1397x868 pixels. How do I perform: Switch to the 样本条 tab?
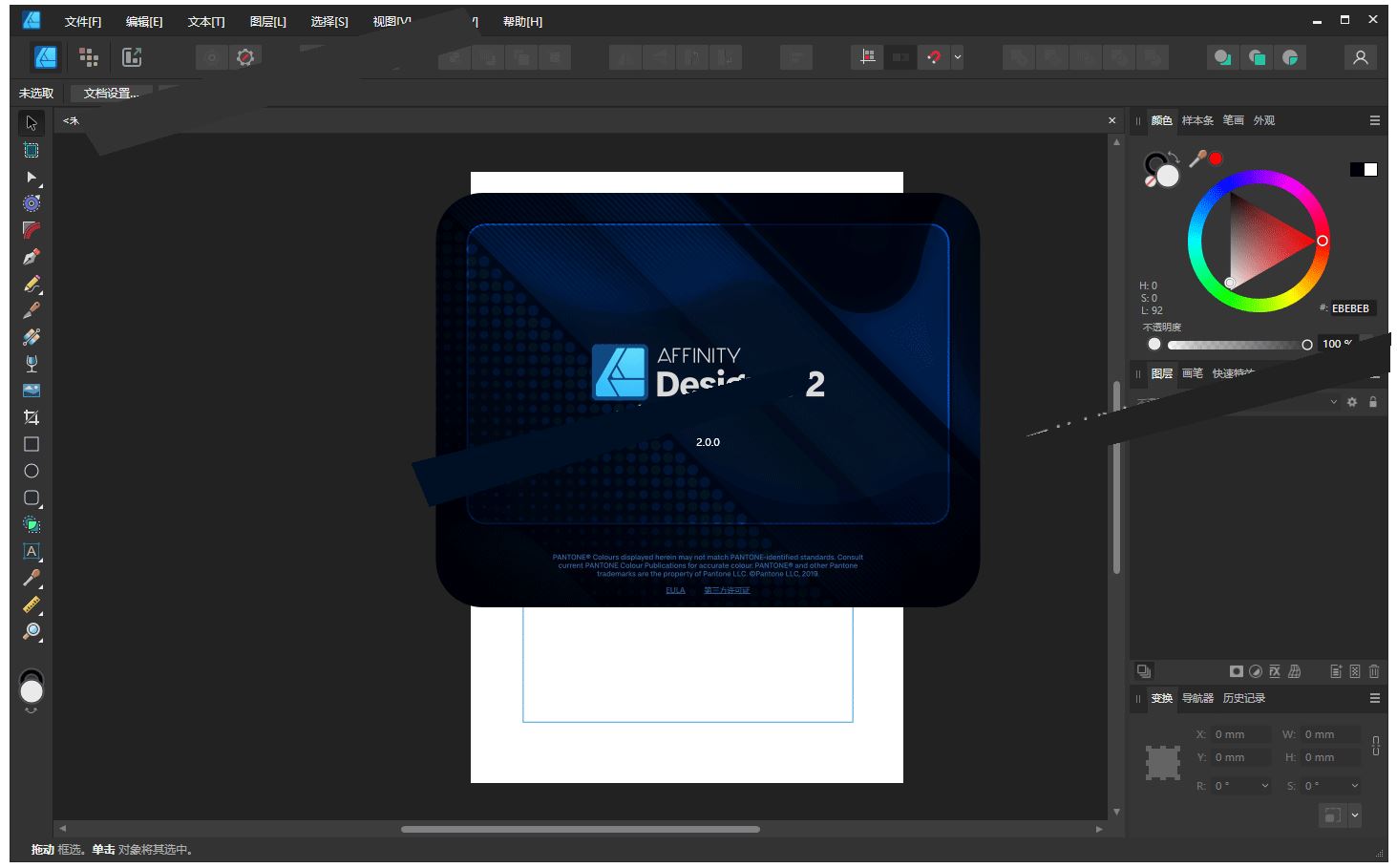click(1197, 120)
